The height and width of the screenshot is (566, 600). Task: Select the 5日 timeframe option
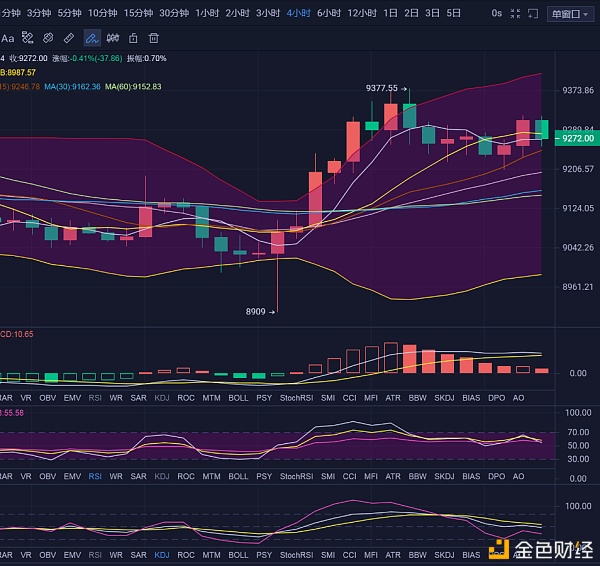tap(454, 13)
